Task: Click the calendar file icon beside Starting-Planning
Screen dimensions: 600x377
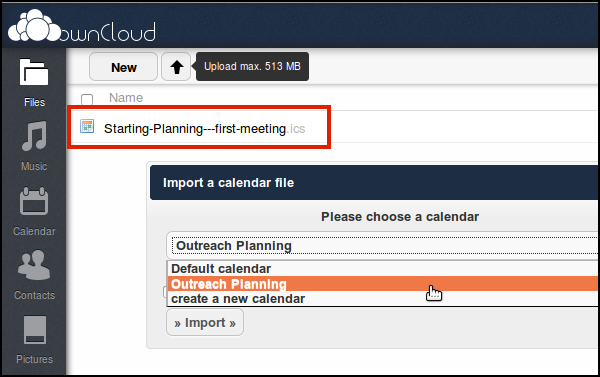Action: 87,126
